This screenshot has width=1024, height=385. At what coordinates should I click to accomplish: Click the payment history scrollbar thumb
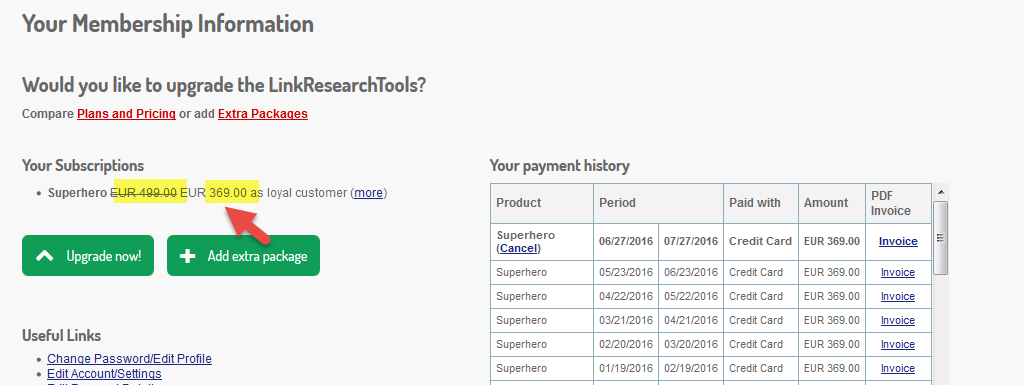pyautogui.click(x=940, y=237)
